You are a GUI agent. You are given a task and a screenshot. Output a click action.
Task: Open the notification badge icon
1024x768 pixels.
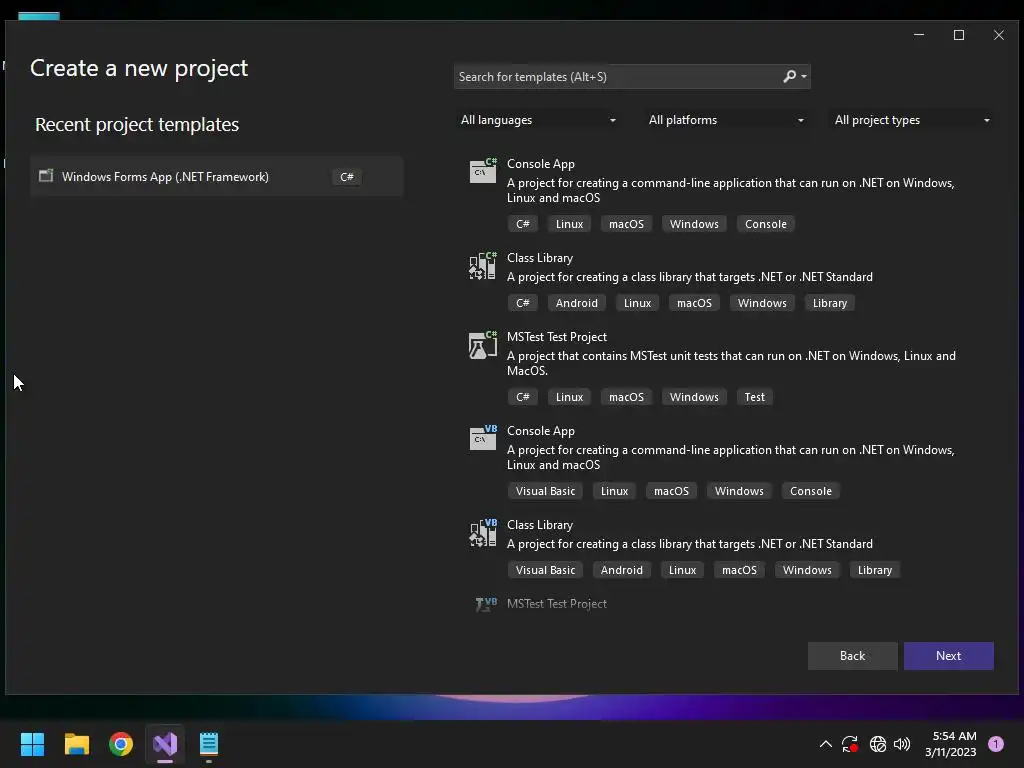pyautogui.click(x=996, y=744)
